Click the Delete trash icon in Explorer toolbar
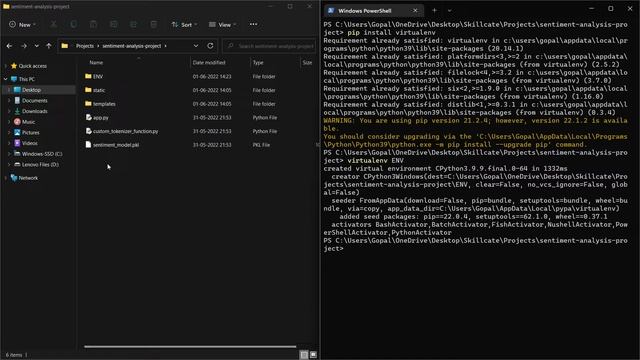The height and width of the screenshot is (360, 640). (153, 24)
